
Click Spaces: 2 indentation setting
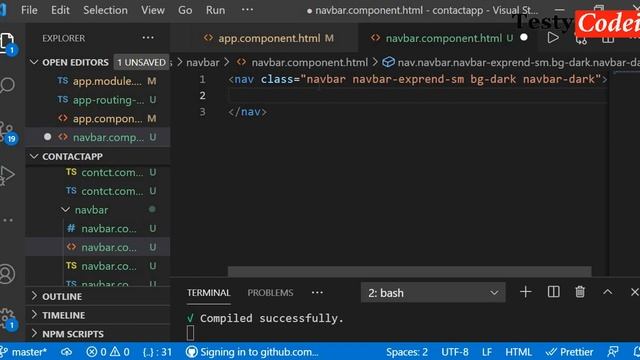point(407,352)
